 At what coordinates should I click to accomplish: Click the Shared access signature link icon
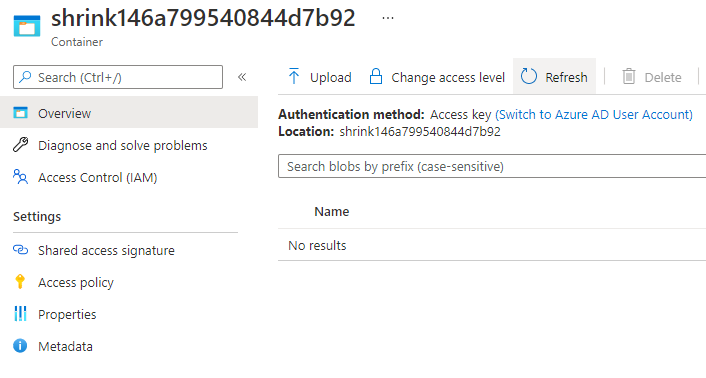(20, 250)
